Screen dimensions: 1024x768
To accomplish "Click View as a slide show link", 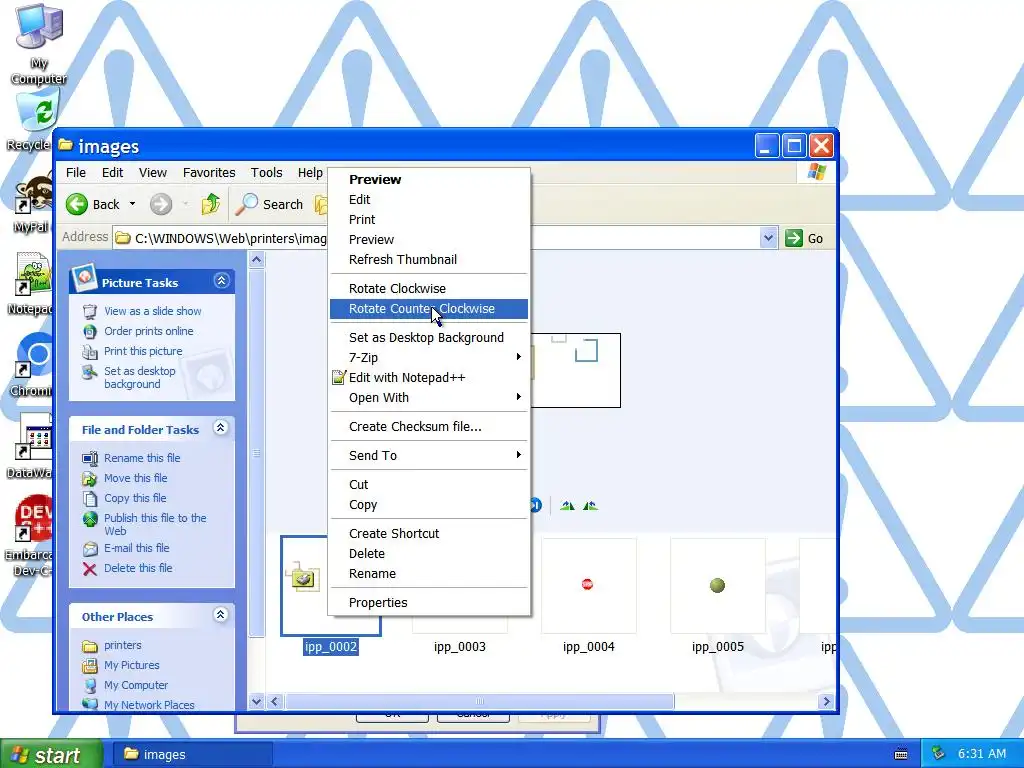I will coord(153,312).
